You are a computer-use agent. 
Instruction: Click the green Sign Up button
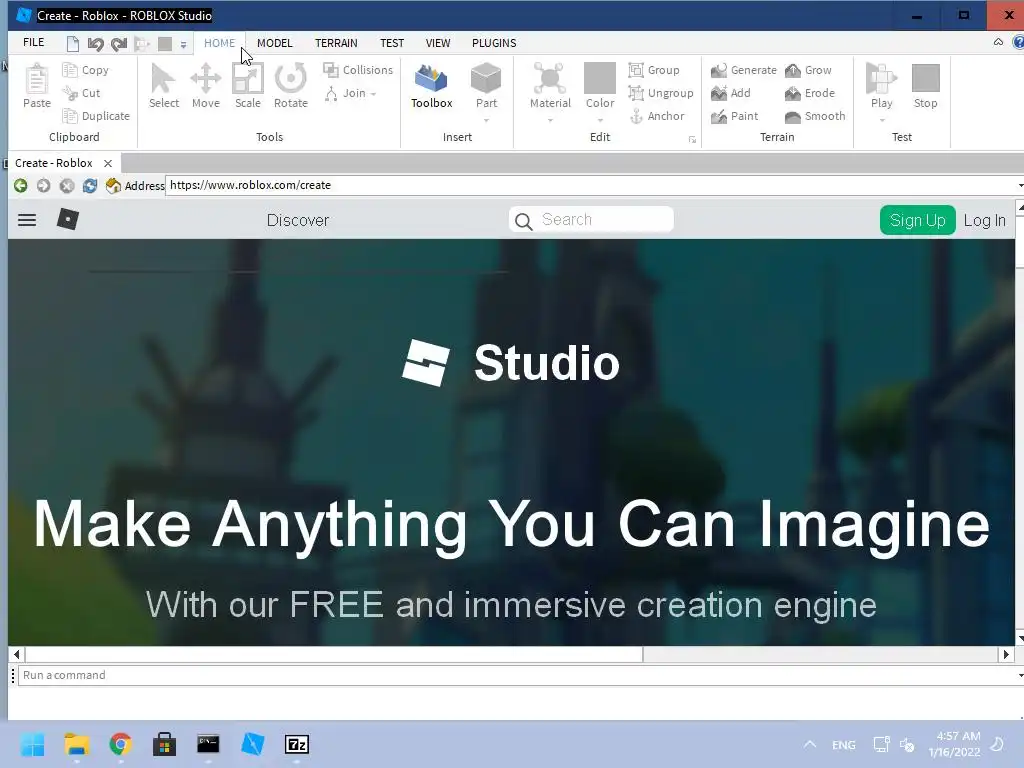[918, 220]
